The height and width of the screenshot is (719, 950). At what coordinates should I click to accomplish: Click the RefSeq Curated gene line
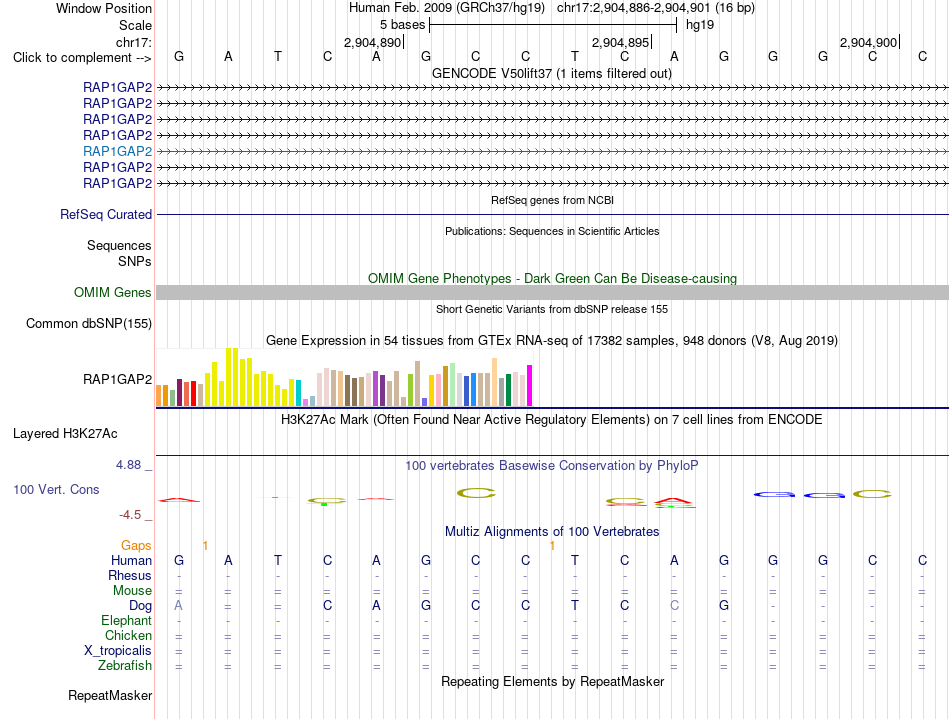(552, 214)
